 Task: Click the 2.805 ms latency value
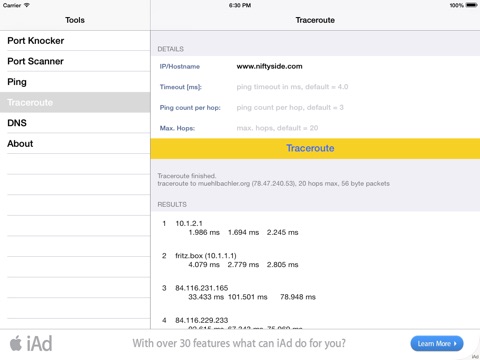point(282,265)
